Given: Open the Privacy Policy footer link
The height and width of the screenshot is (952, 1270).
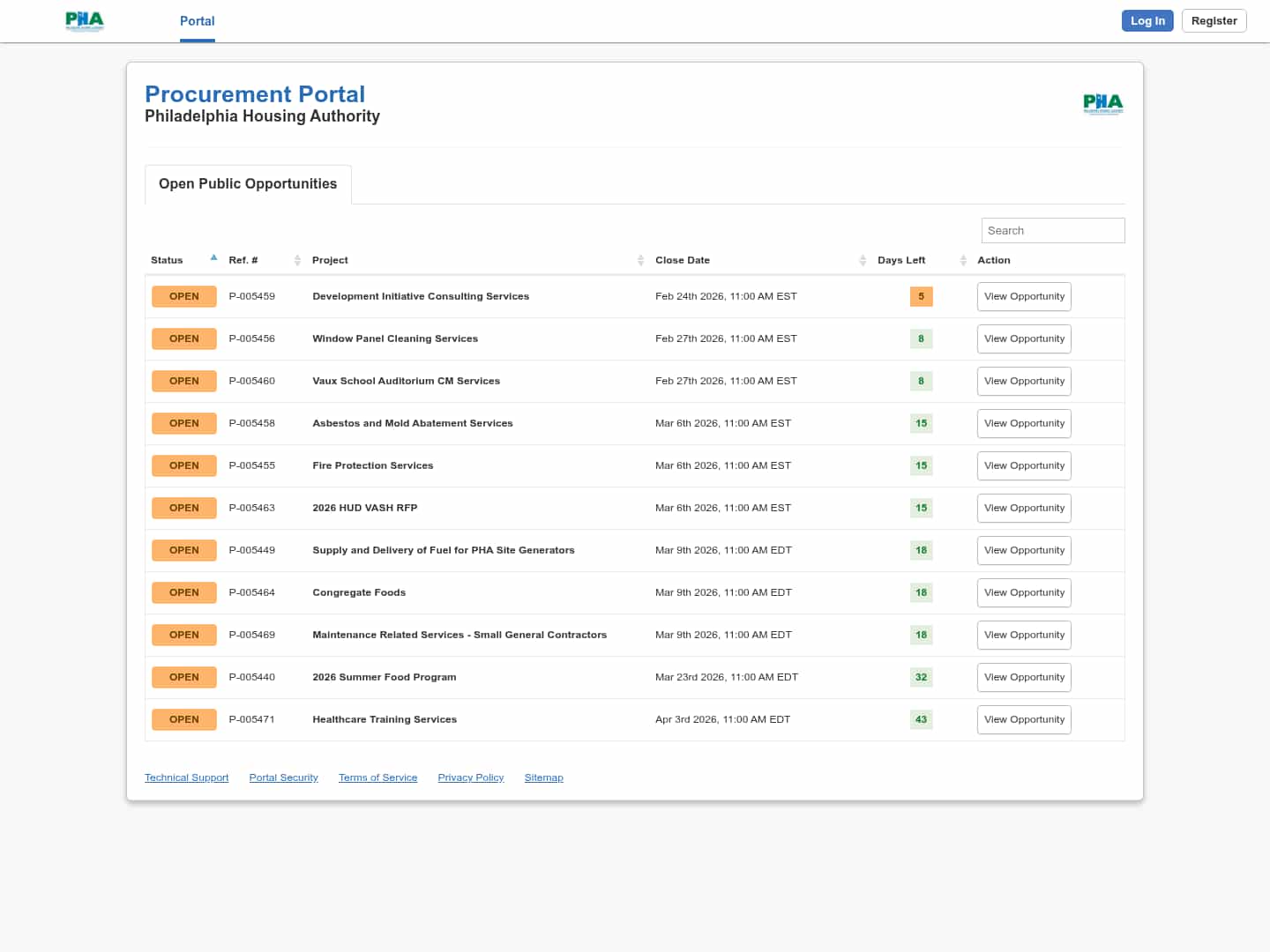Looking at the screenshot, I should click(x=470, y=777).
